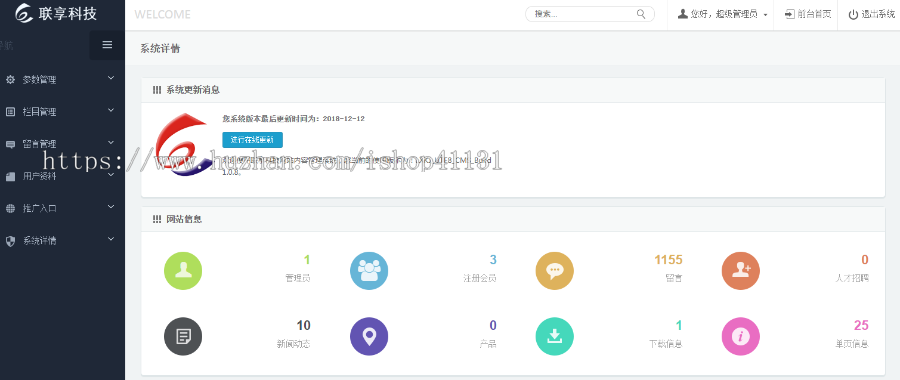Click the last-update date 2018-12-12 text
This screenshot has width=900, height=380.
pos(344,118)
